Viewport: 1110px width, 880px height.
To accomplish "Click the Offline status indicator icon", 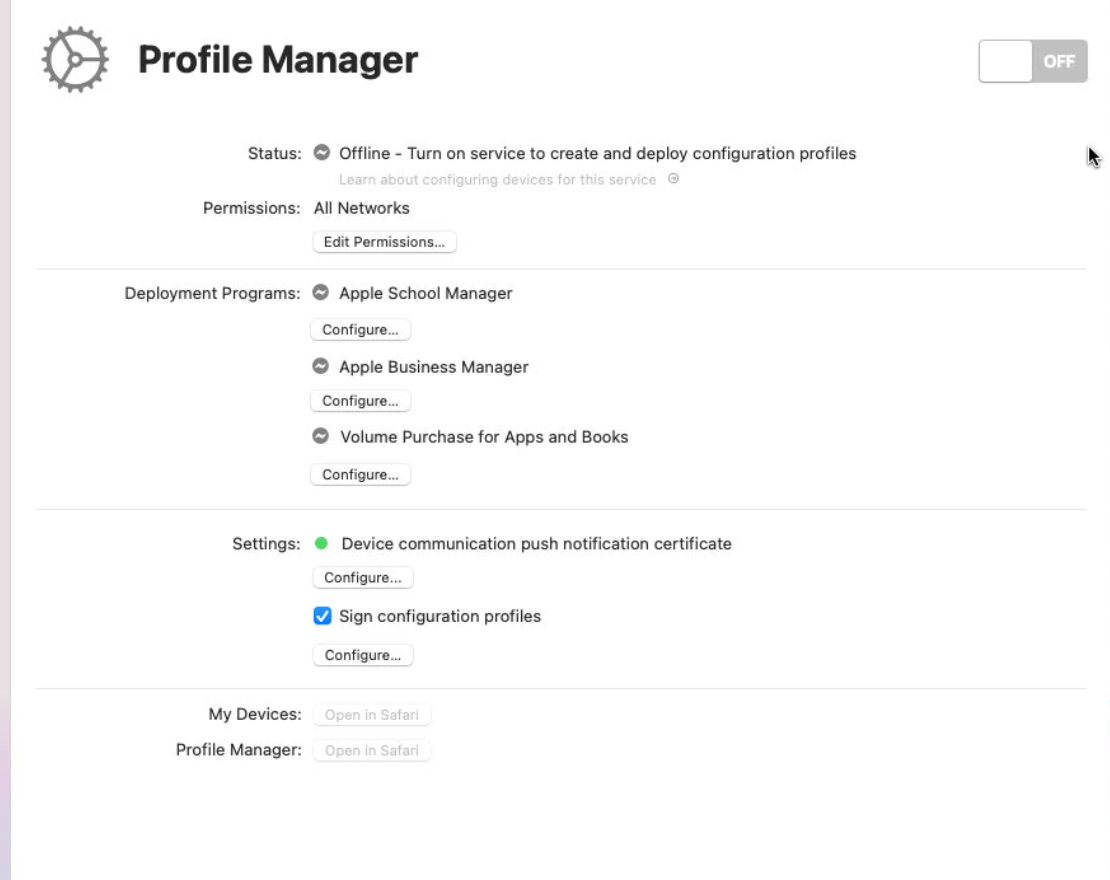I will 321,153.
